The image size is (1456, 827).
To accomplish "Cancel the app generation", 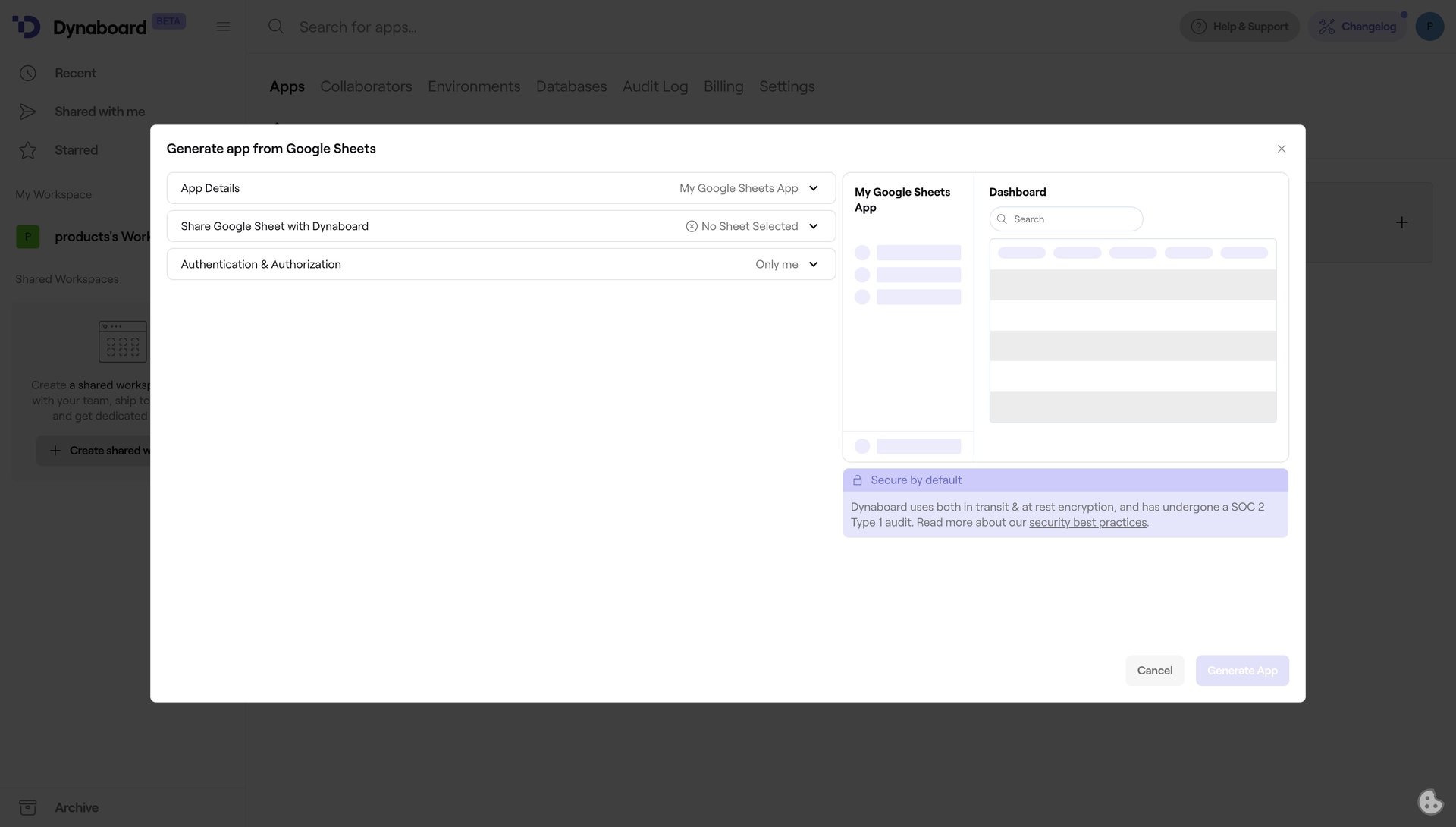I will coord(1154,670).
